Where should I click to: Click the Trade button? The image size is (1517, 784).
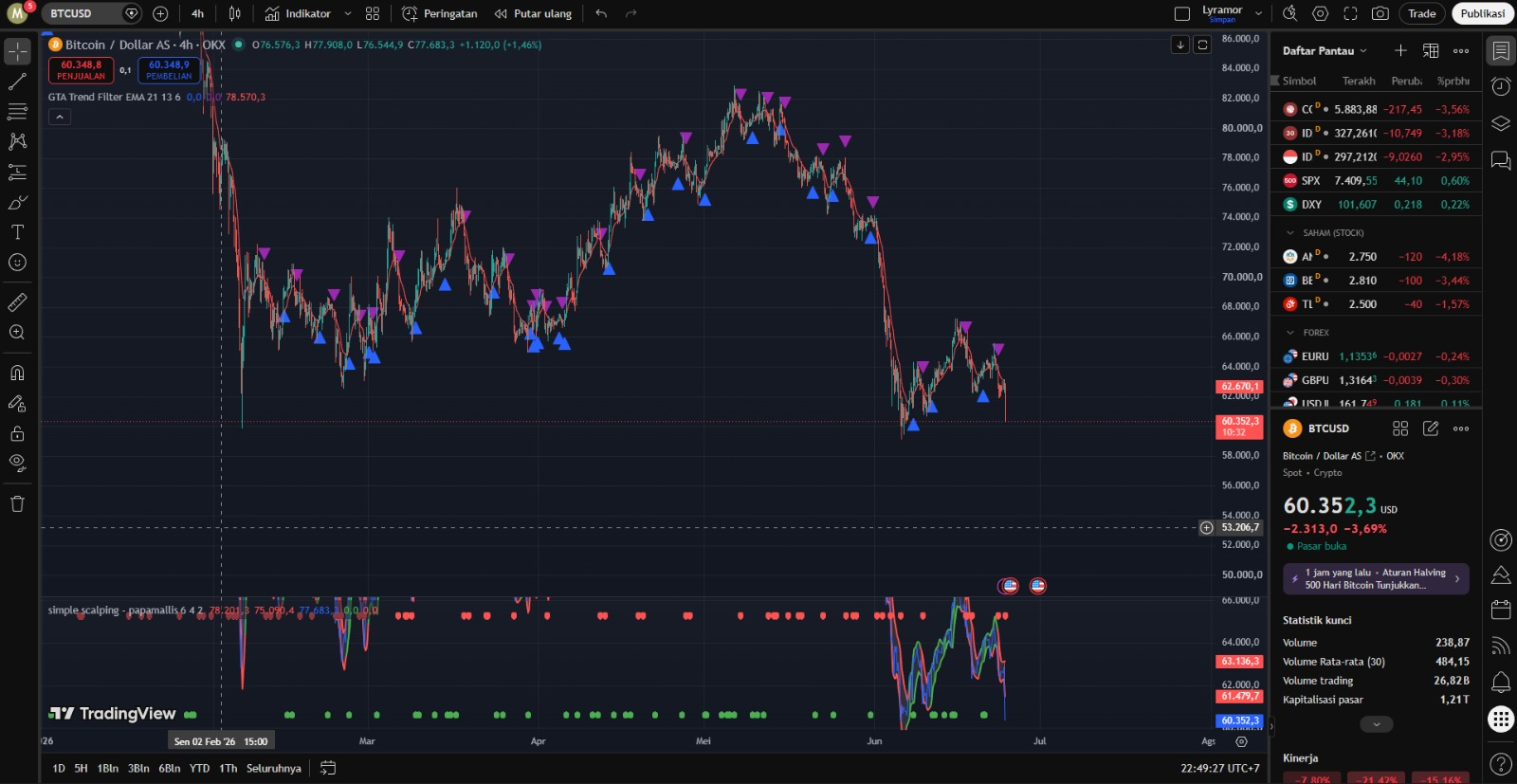click(x=1421, y=13)
